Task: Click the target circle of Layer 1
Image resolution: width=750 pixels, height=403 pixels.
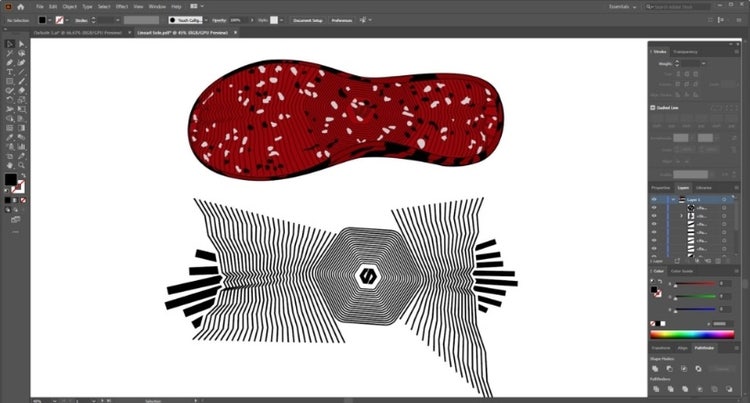Action: click(724, 199)
